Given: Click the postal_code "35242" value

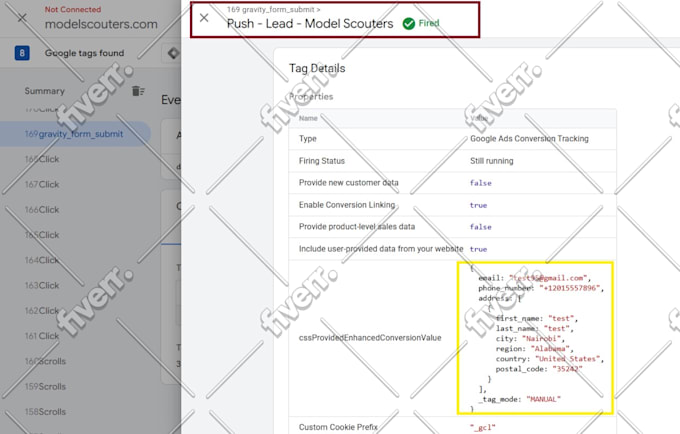Looking at the screenshot, I should 567,369.
